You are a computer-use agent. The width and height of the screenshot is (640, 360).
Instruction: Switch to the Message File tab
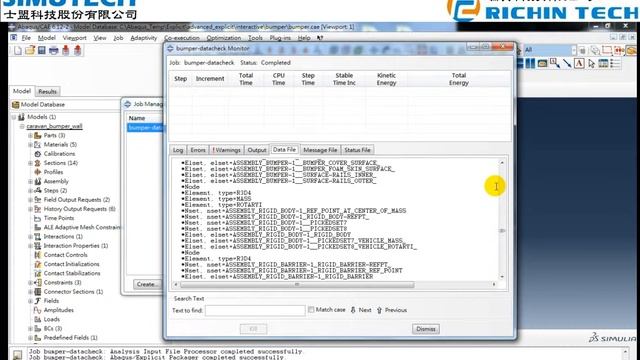tap(320, 150)
